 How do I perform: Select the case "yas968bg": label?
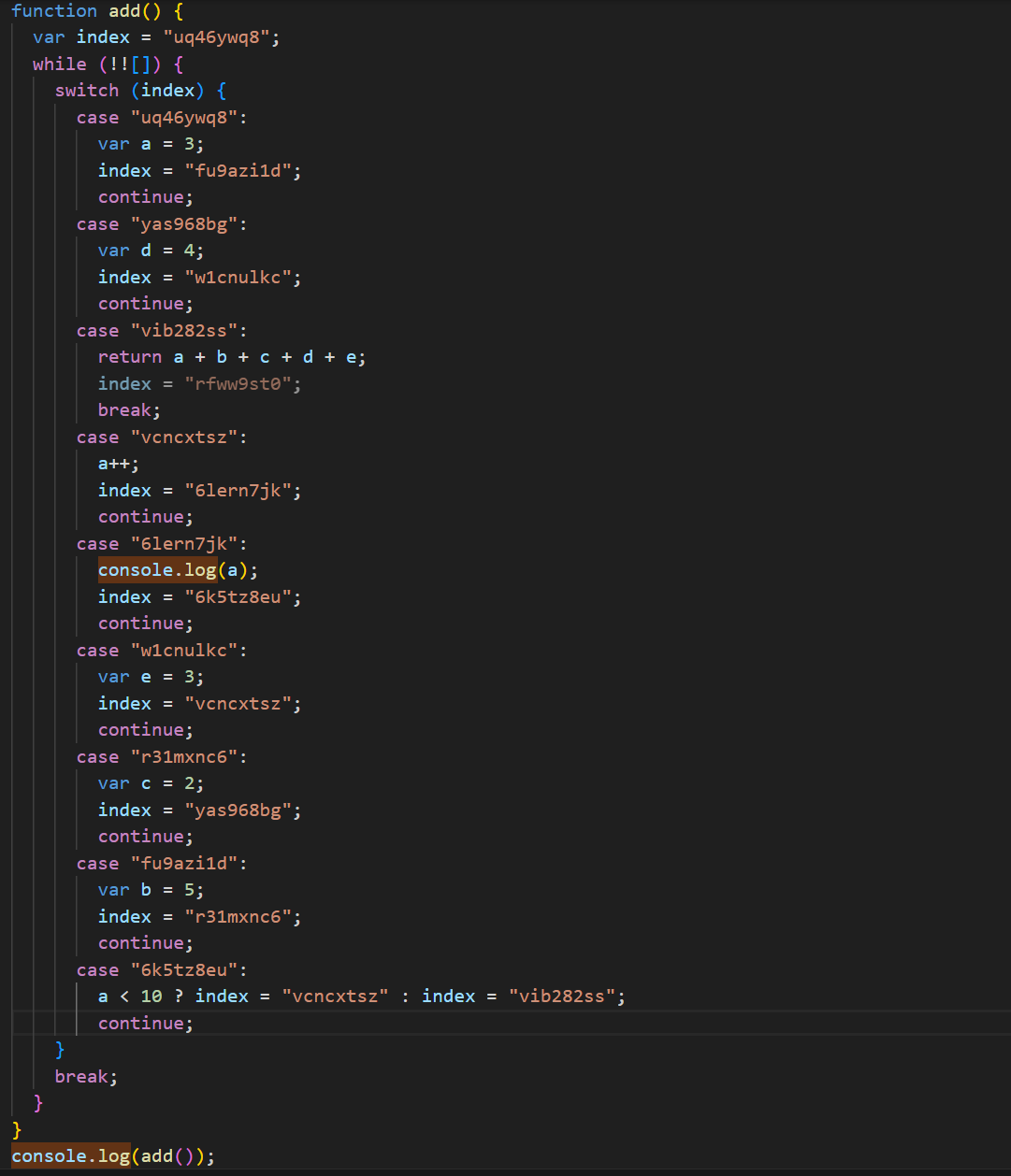162,224
